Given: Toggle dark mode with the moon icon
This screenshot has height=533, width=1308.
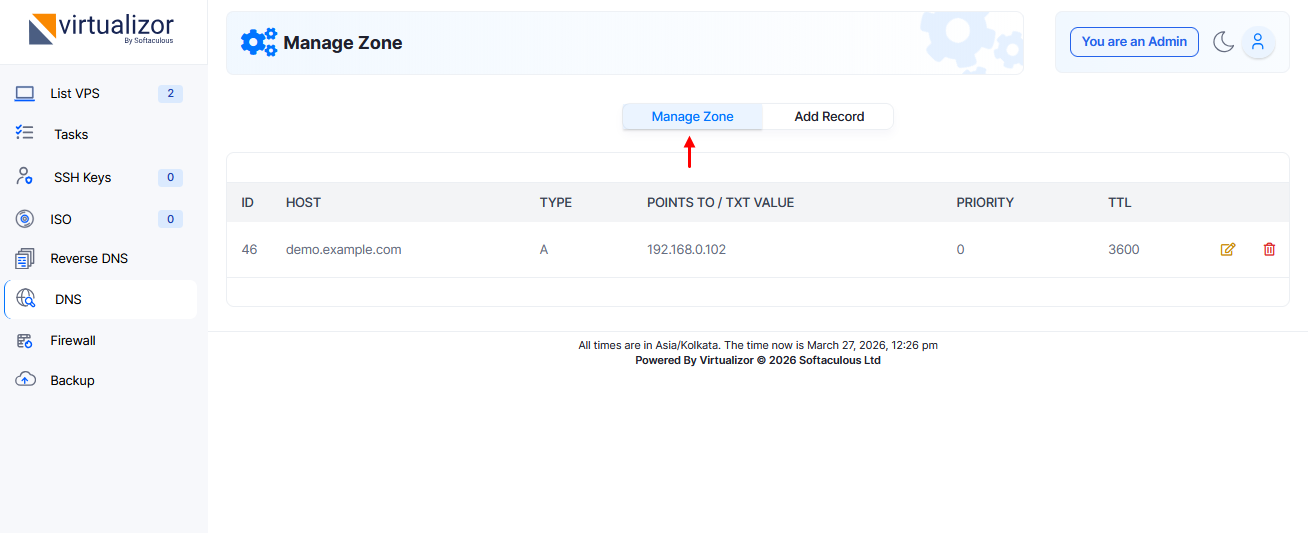Looking at the screenshot, I should 1223,42.
